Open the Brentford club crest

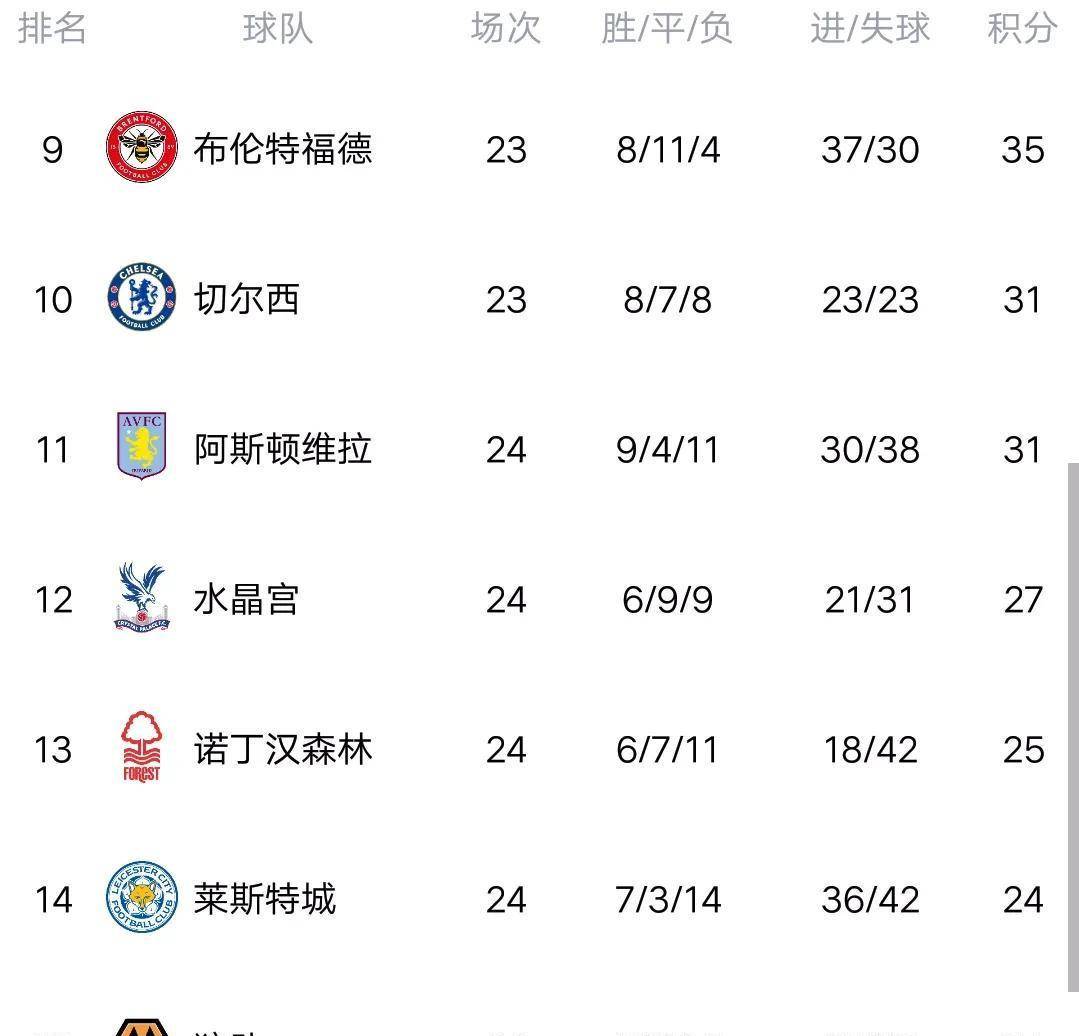(x=142, y=147)
